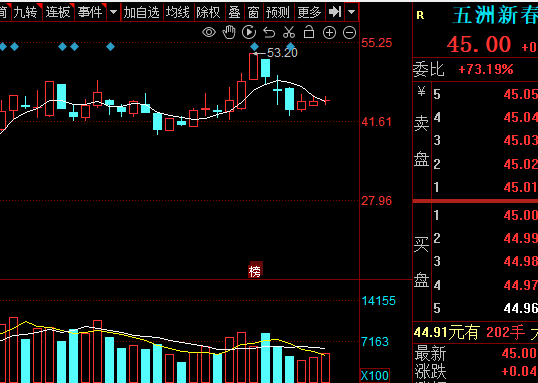Click the 除权 toolbar item

pos(209,13)
